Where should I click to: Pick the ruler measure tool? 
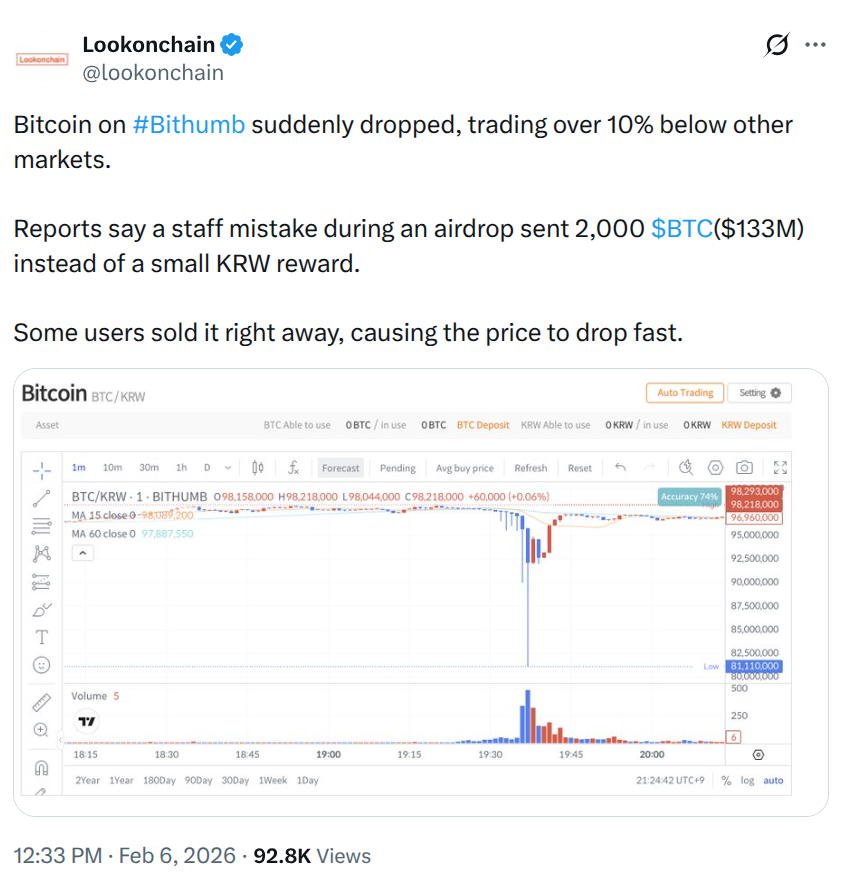coord(42,701)
